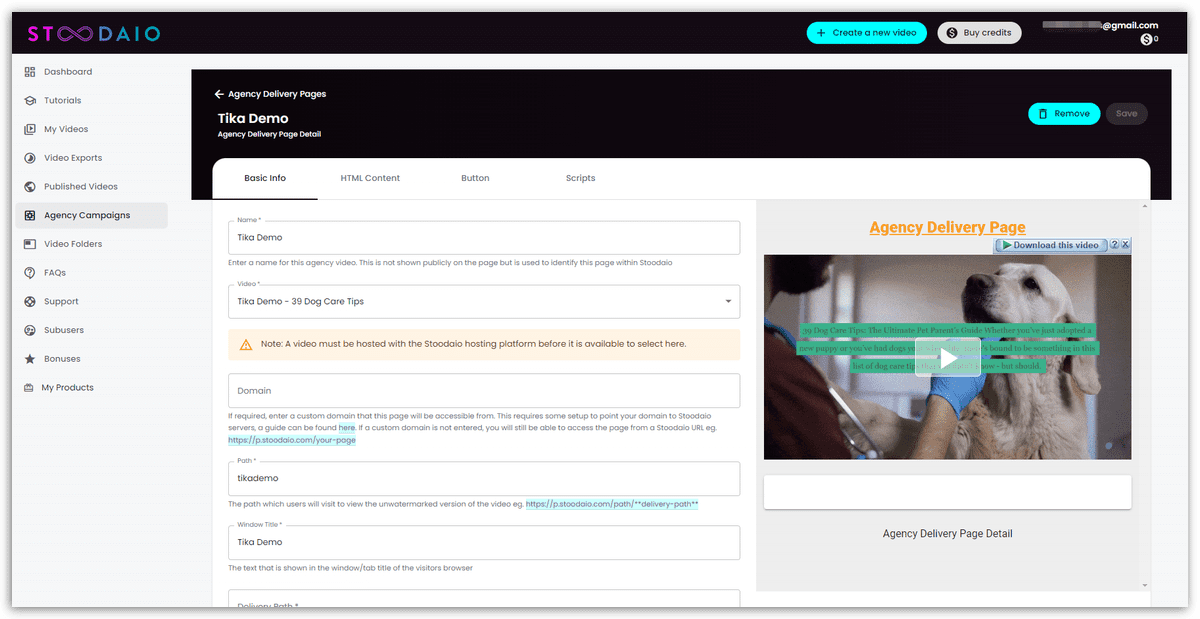Open the 'here' domain setup guide link
The height and width of the screenshot is (619, 1200).
point(346,428)
